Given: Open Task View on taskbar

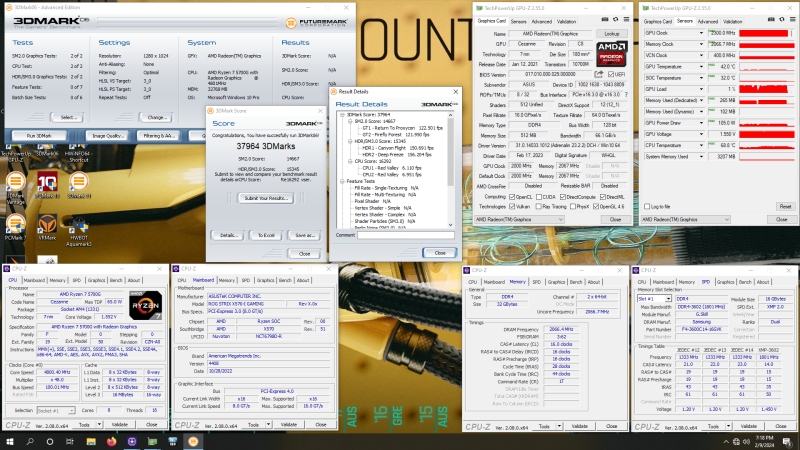Looking at the screenshot, I should click(x=70, y=442).
